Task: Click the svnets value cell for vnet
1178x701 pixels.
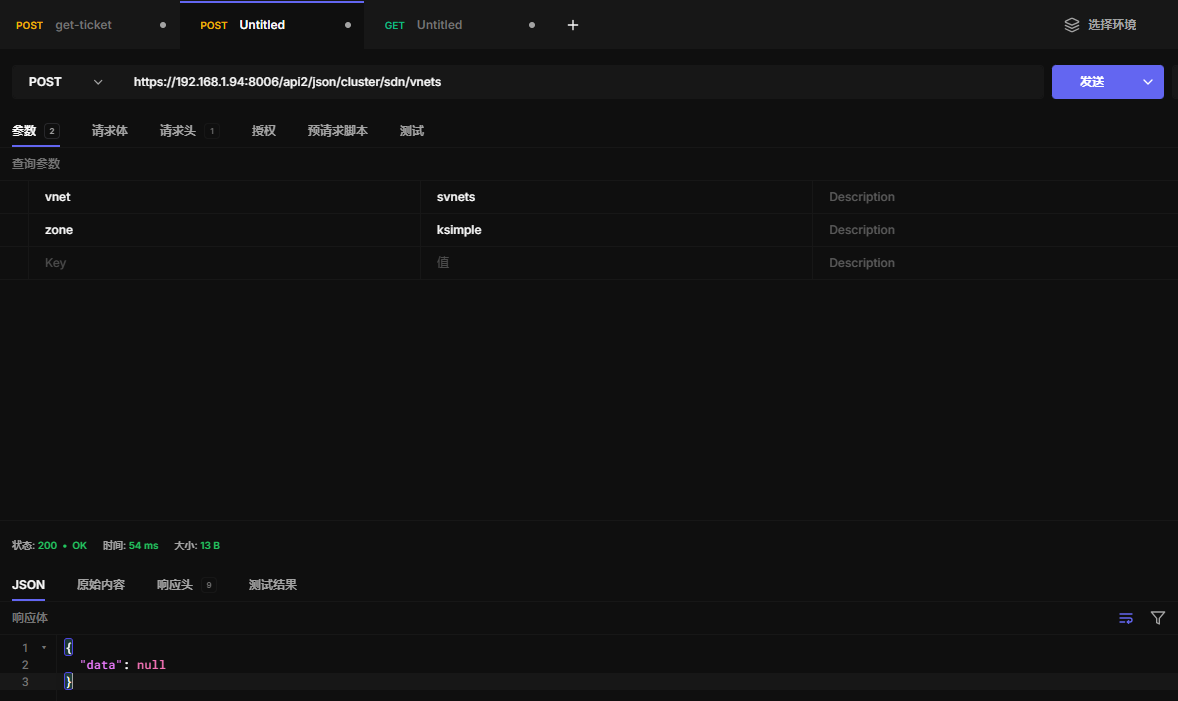Action: 615,197
